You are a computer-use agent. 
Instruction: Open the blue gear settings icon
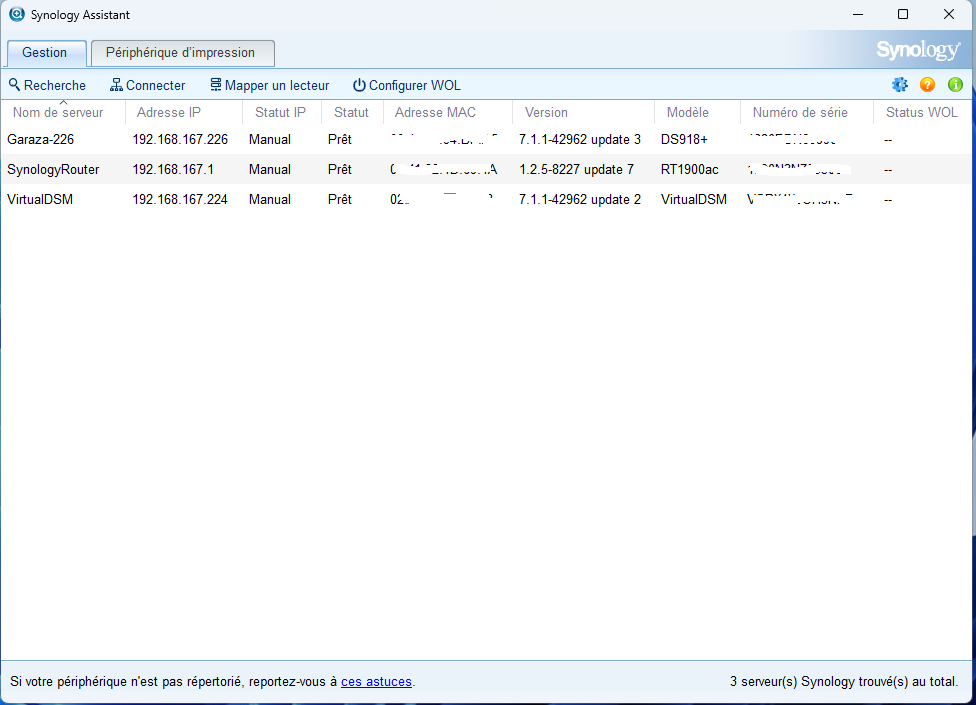(x=899, y=85)
